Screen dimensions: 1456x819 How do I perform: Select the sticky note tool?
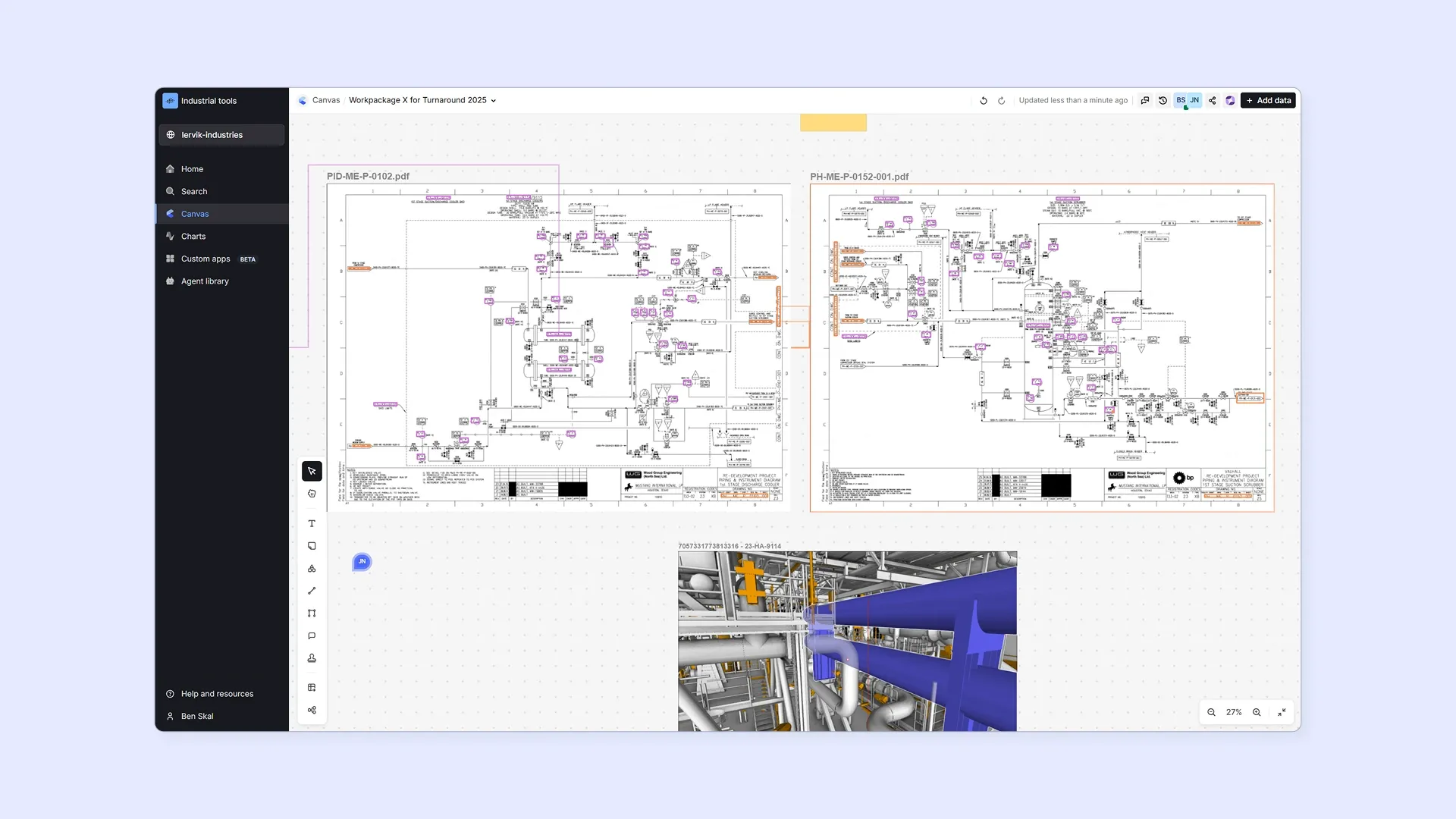(312, 546)
